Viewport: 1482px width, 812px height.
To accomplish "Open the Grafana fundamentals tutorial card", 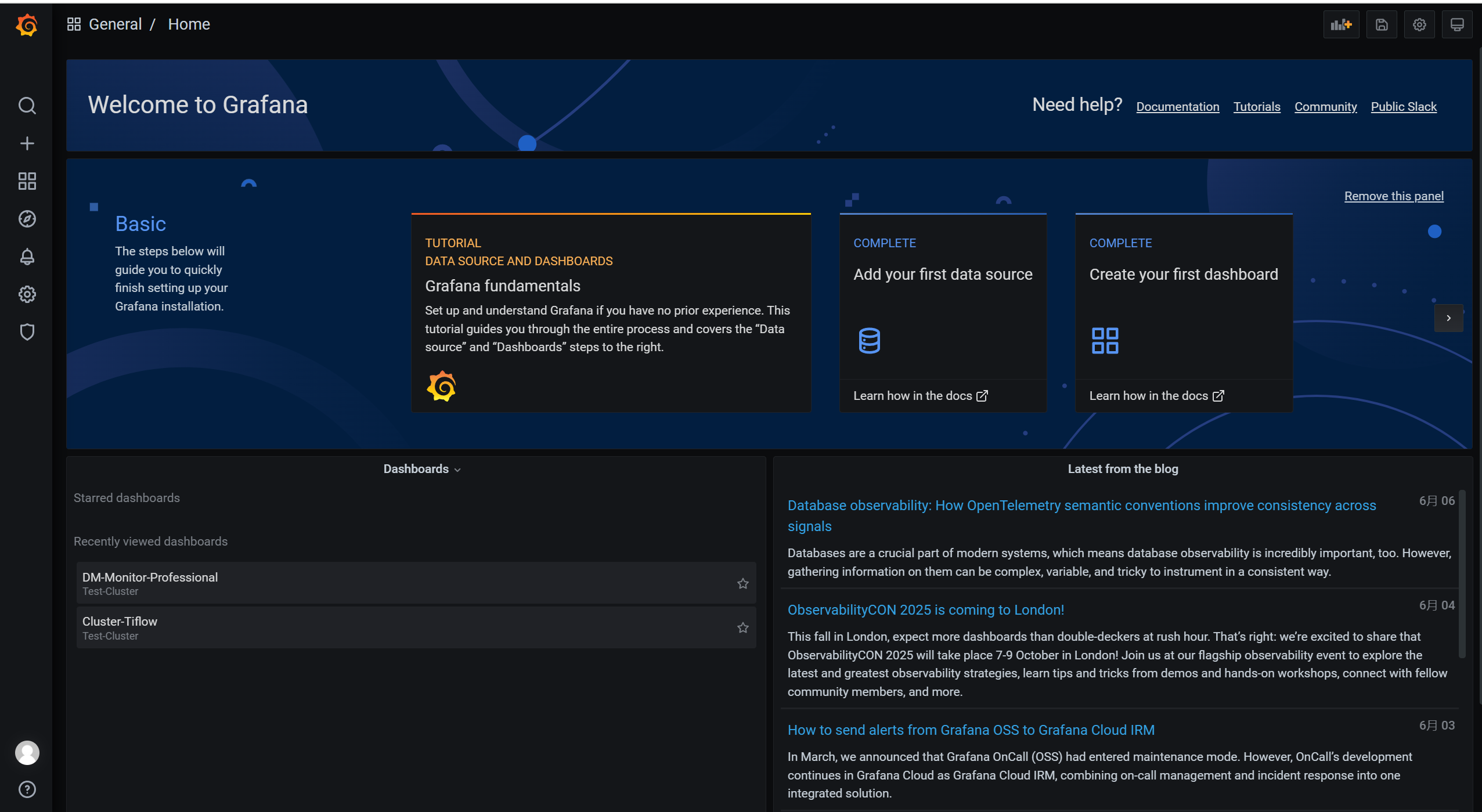I will (x=611, y=313).
